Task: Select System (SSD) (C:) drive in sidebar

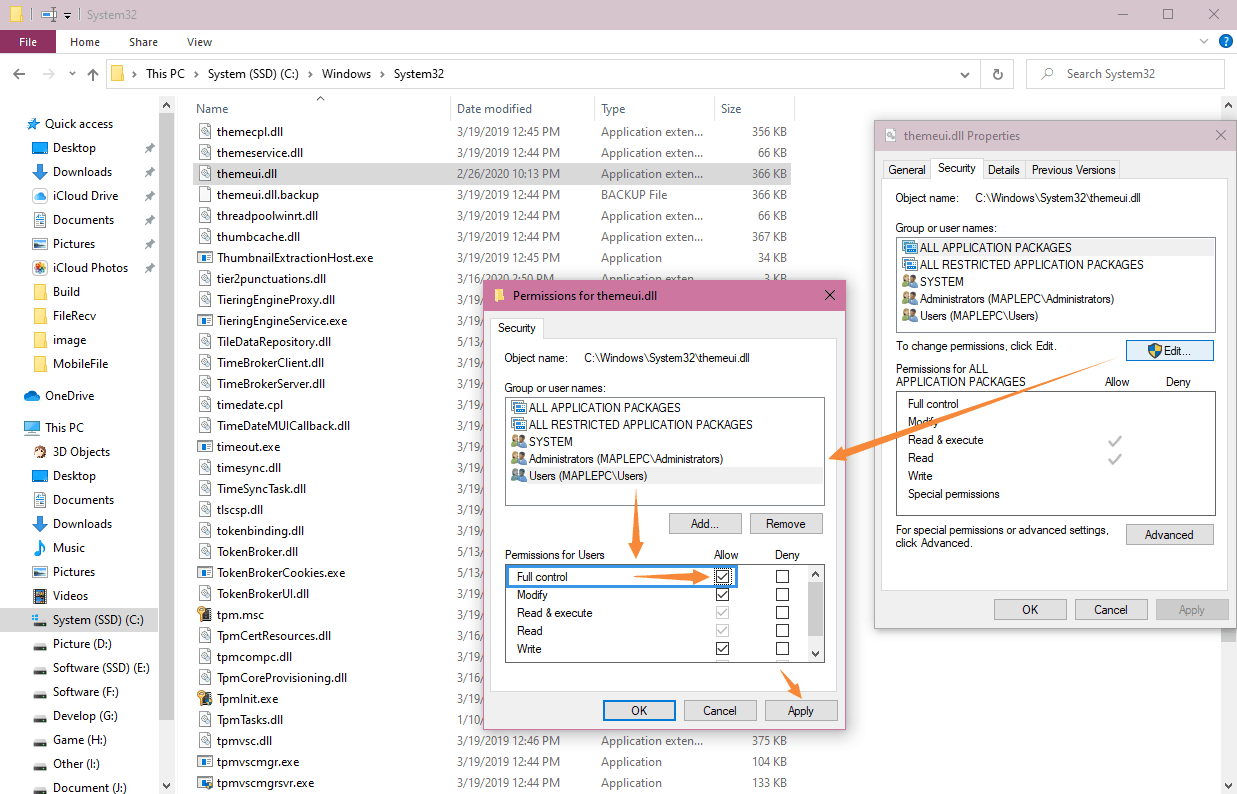Action: tap(99, 620)
